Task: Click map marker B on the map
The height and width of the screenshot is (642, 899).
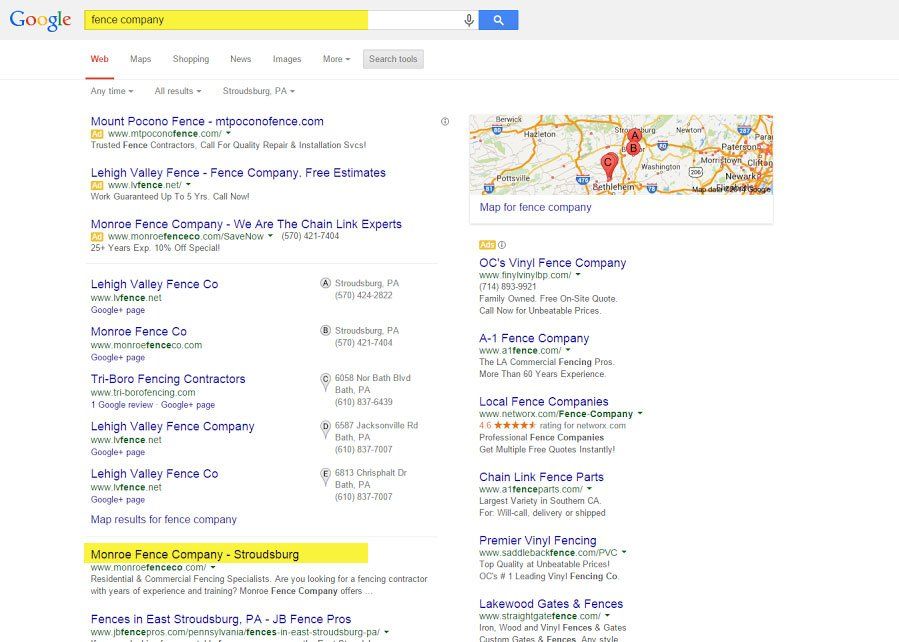Action: click(x=633, y=148)
